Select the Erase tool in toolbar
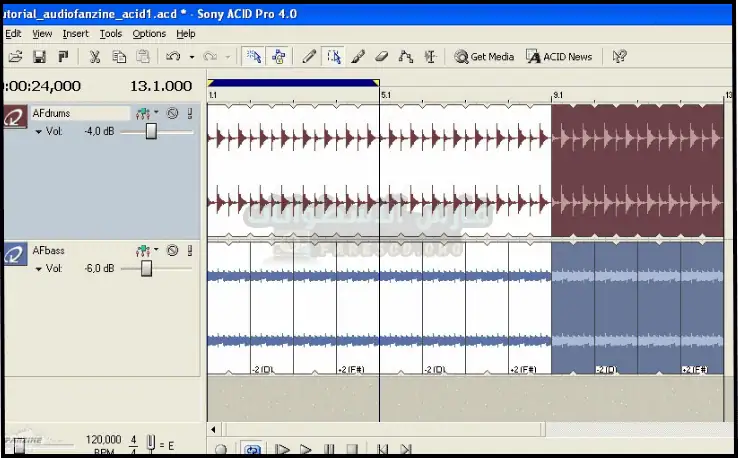Screen dimensions: 738x458 coord(382,57)
